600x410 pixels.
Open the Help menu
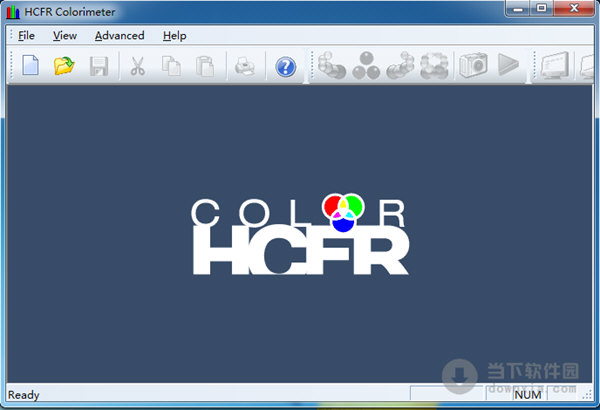pos(174,36)
